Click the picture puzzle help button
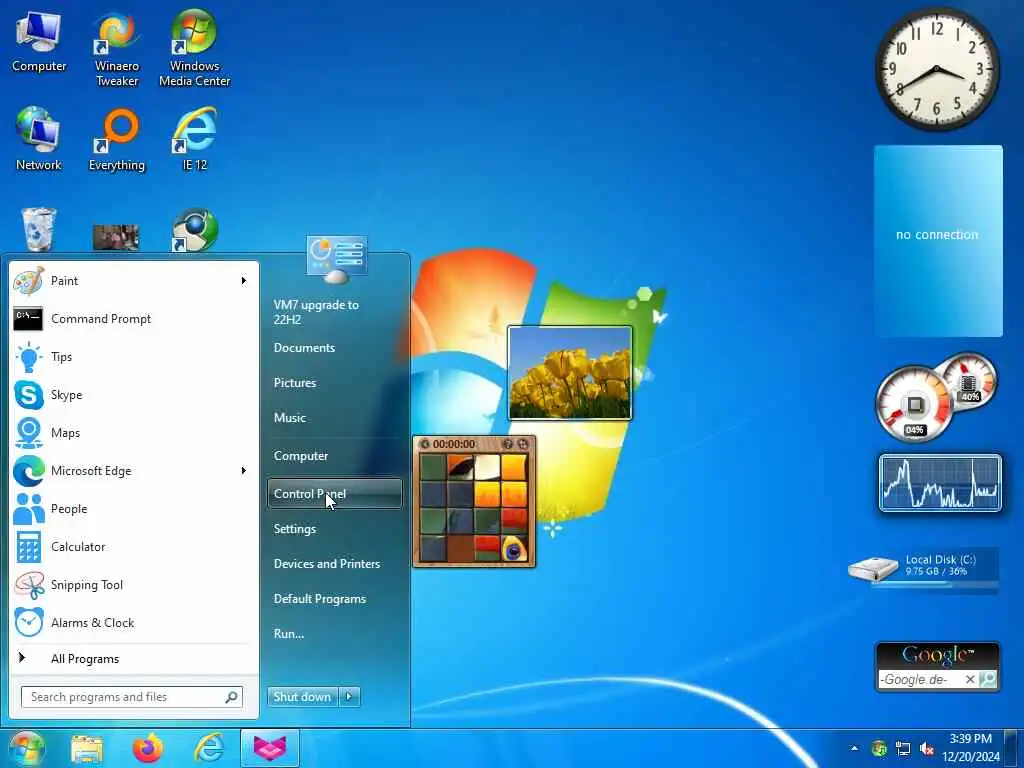Viewport: 1024px width, 768px height. [x=507, y=444]
